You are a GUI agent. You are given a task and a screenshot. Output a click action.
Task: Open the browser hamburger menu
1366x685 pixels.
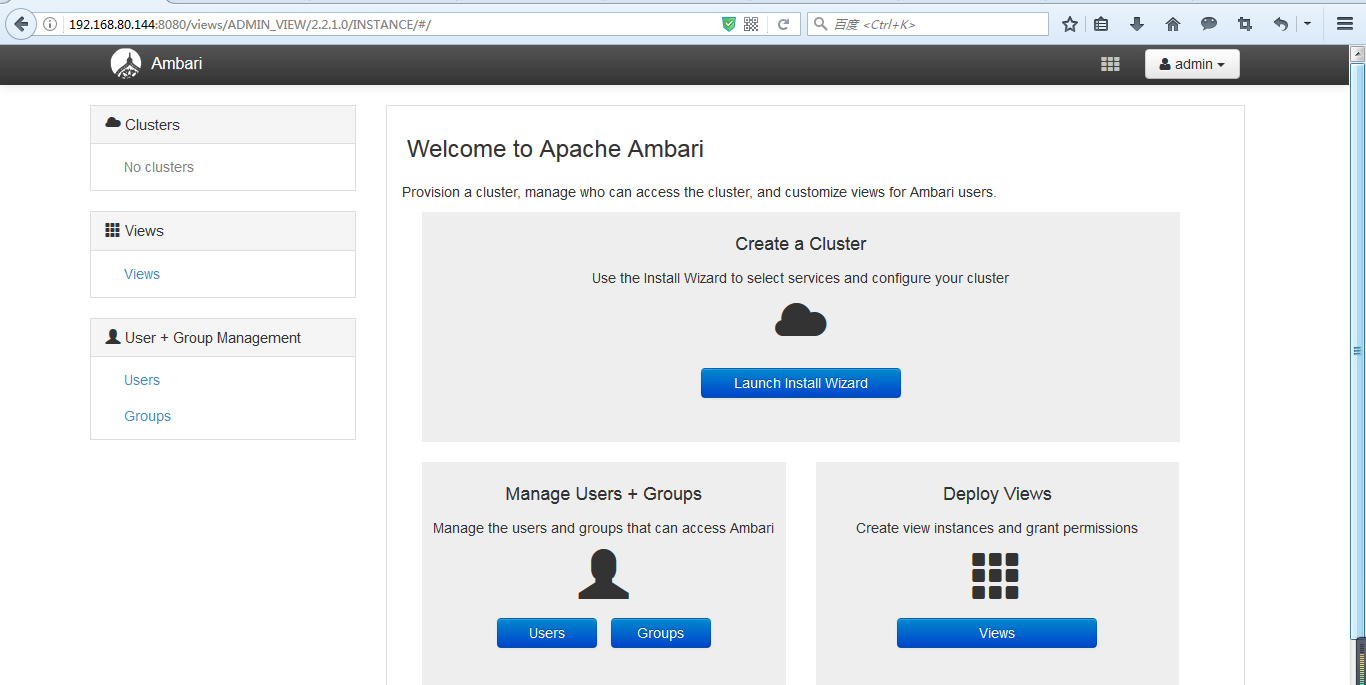[x=1345, y=24]
